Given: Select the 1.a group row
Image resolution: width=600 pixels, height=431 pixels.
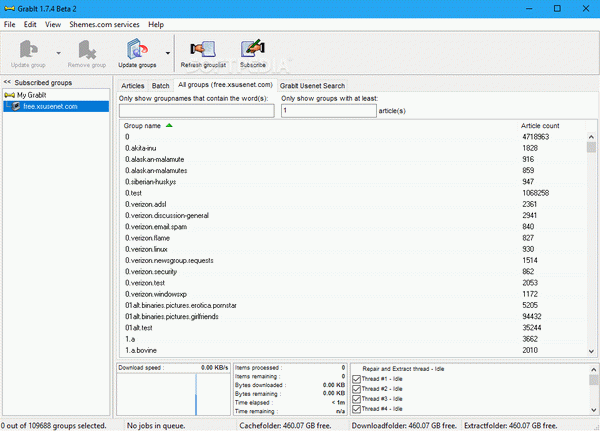Looking at the screenshot, I should tap(353, 339).
